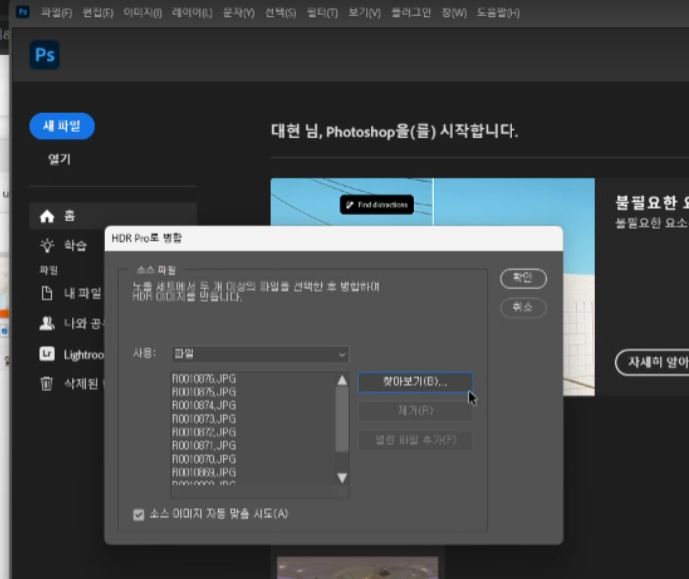Select R0010872.JPG in the file list
Image resolution: width=689 pixels, height=579 pixels.
(x=204, y=432)
